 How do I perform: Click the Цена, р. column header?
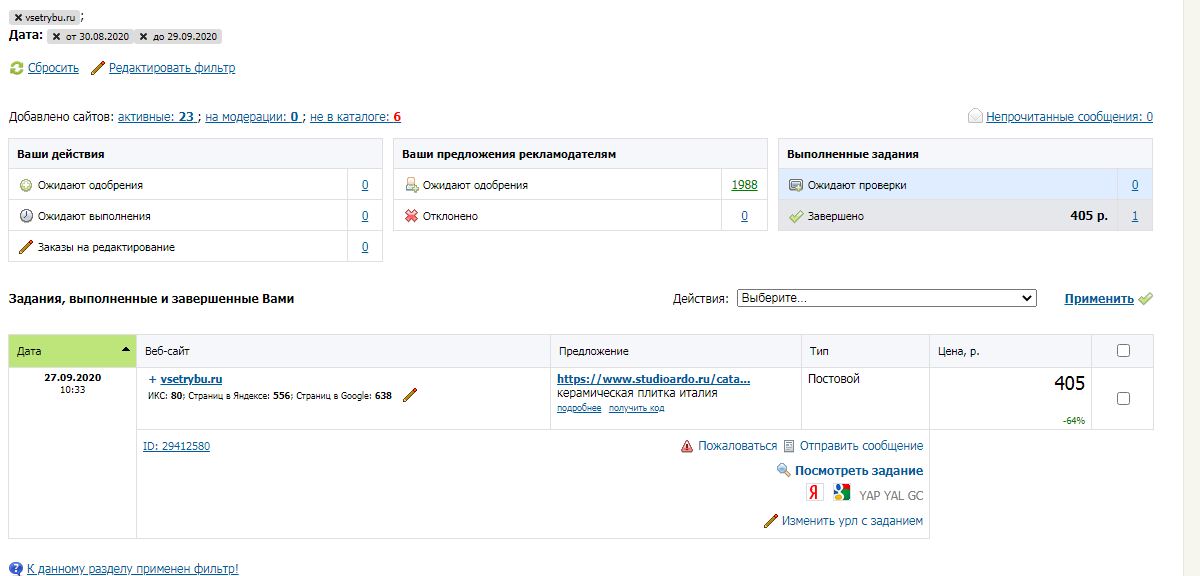coord(959,351)
